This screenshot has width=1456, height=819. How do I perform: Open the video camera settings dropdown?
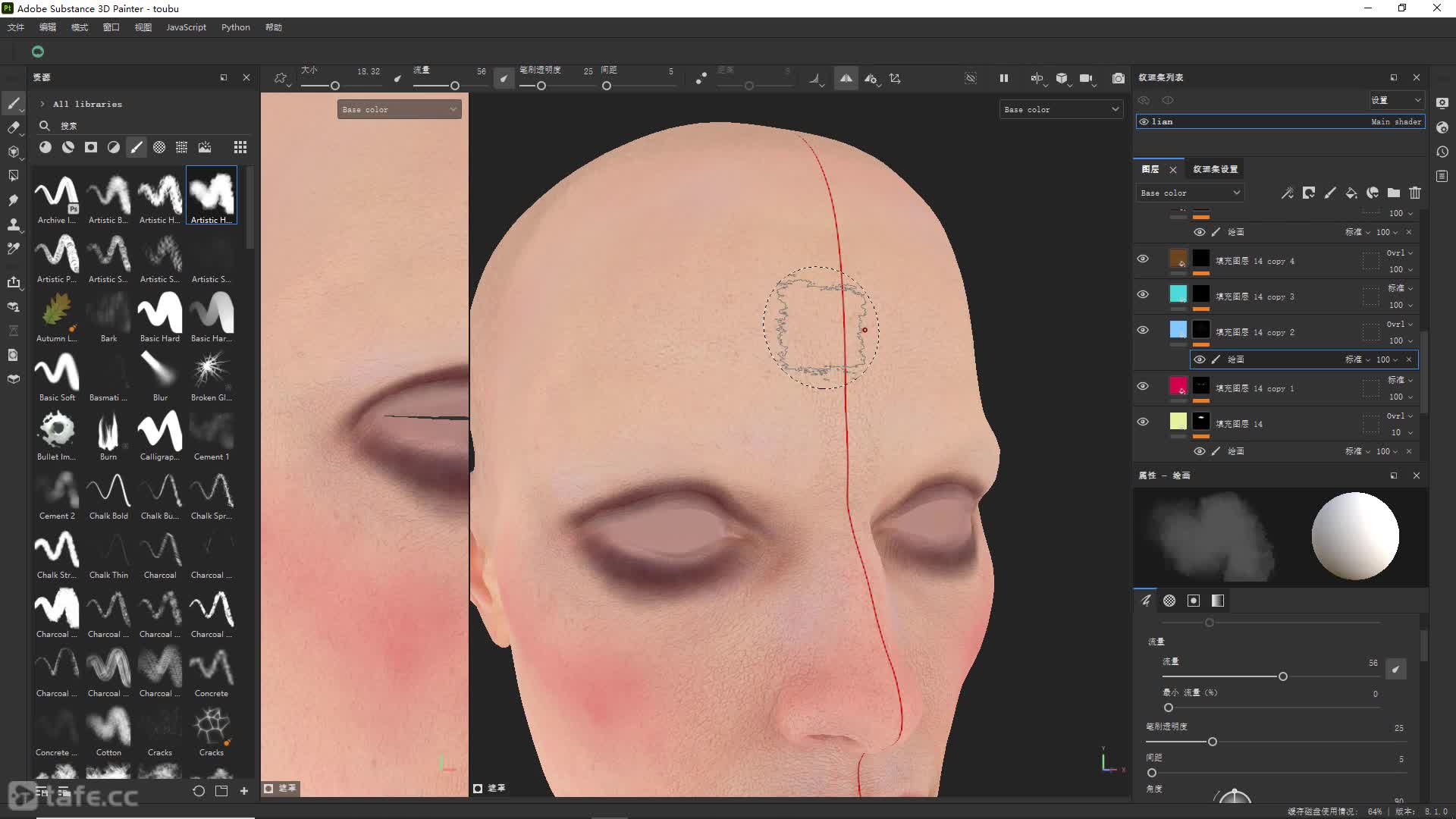(x=1087, y=78)
